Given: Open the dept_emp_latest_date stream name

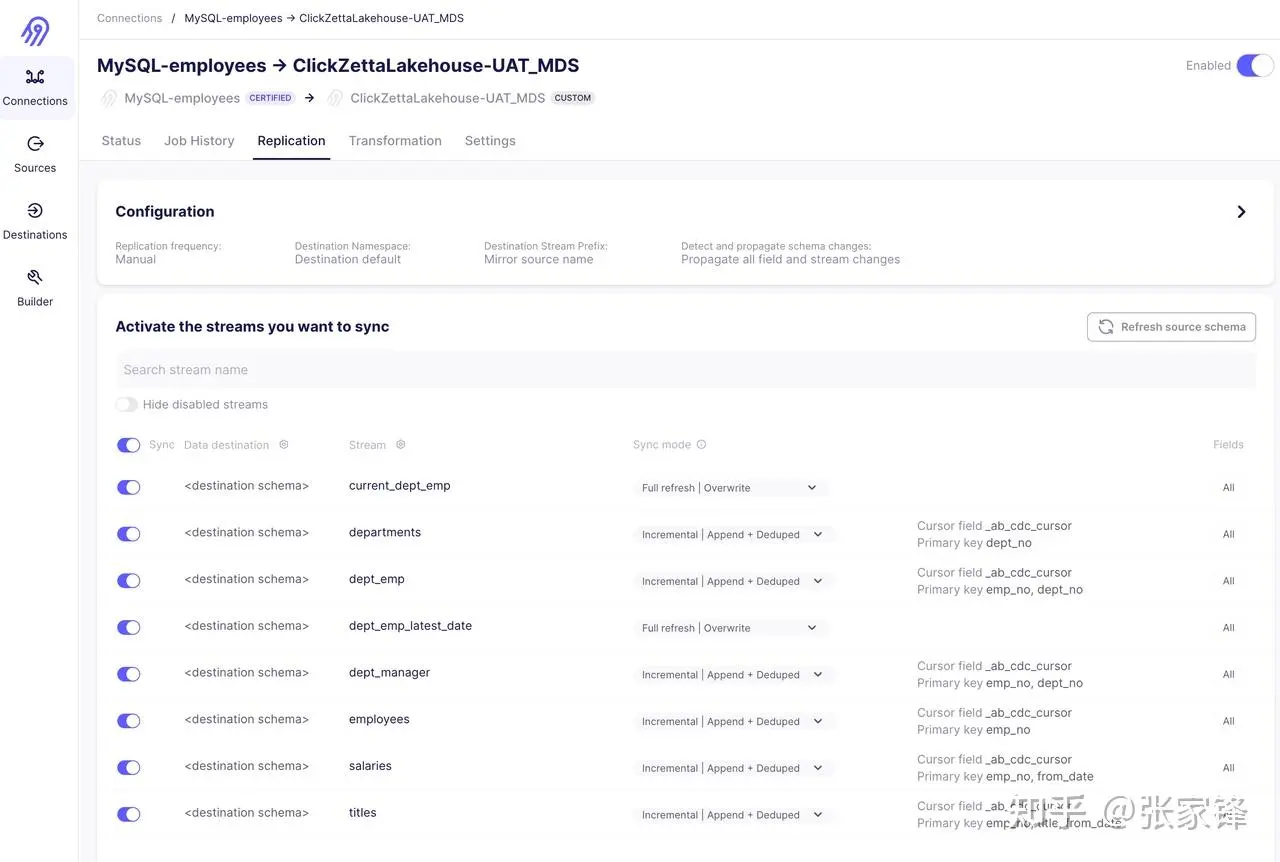Looking at the screenshot, I should coord(410,626).
